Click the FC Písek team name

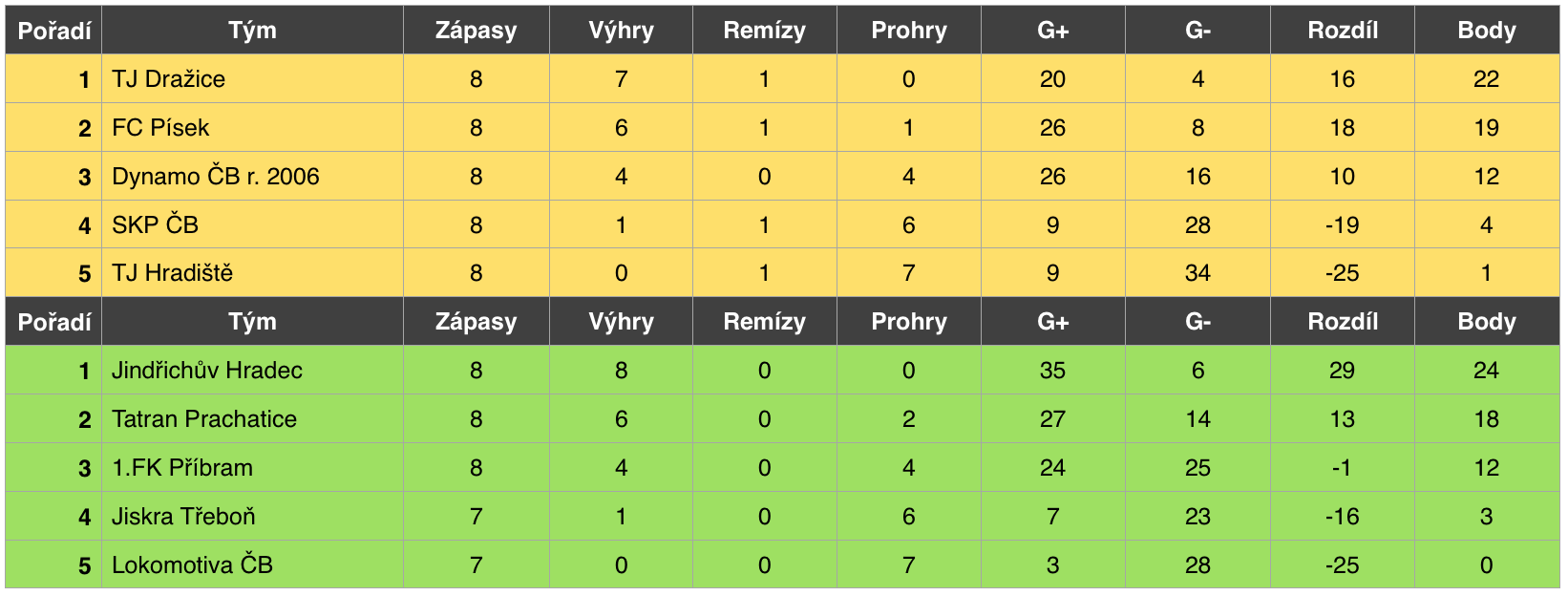(160, 128)
